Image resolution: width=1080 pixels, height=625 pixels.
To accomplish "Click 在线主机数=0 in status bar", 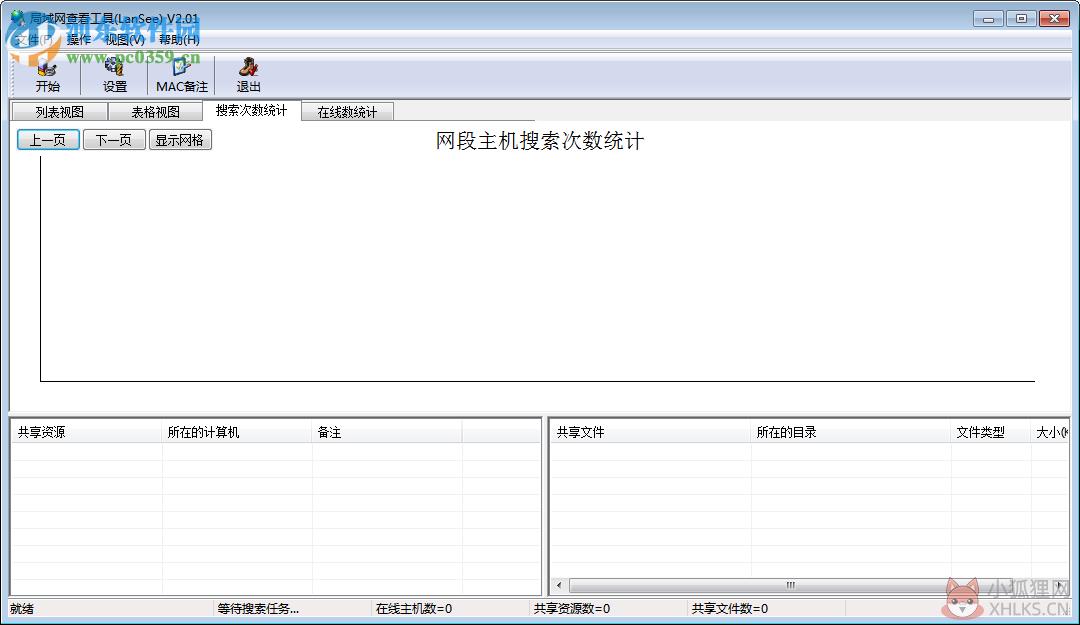I will point(414,608).
